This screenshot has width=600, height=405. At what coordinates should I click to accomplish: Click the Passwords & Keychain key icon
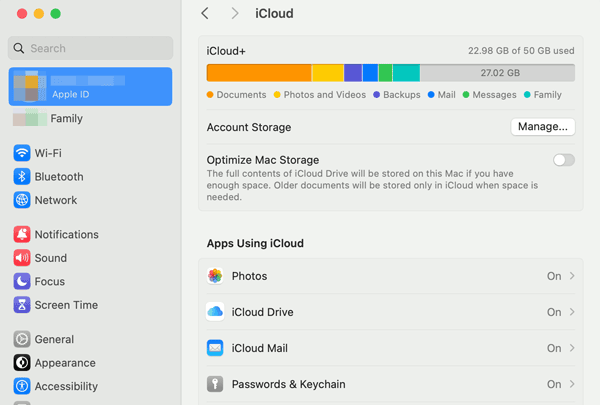coord(215,384)
